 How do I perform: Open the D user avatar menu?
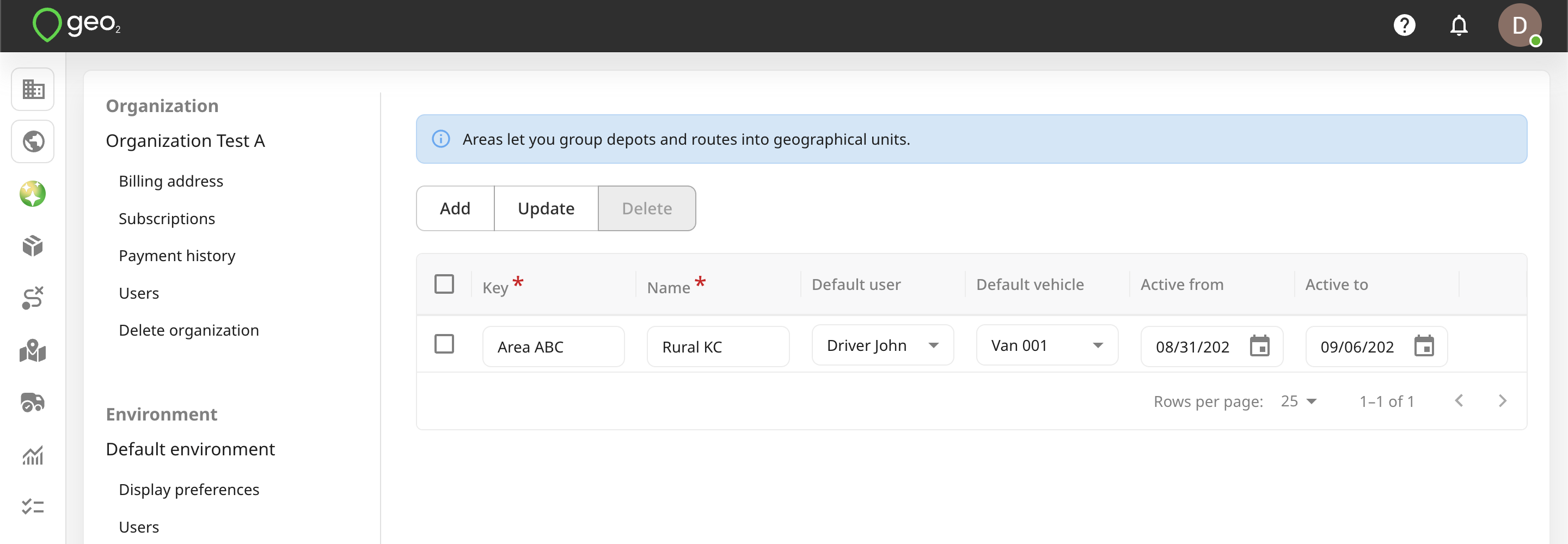pos(1520,26)
